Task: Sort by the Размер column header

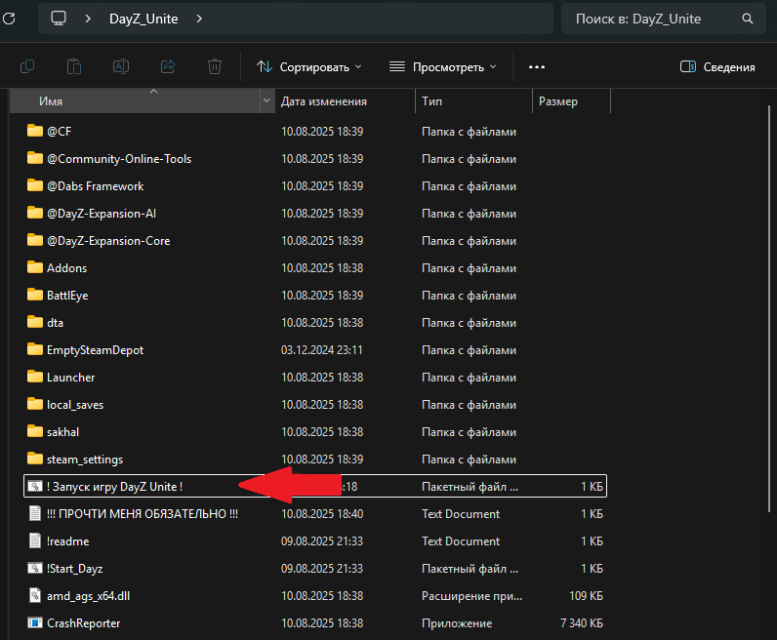Action: pos(571,101)
